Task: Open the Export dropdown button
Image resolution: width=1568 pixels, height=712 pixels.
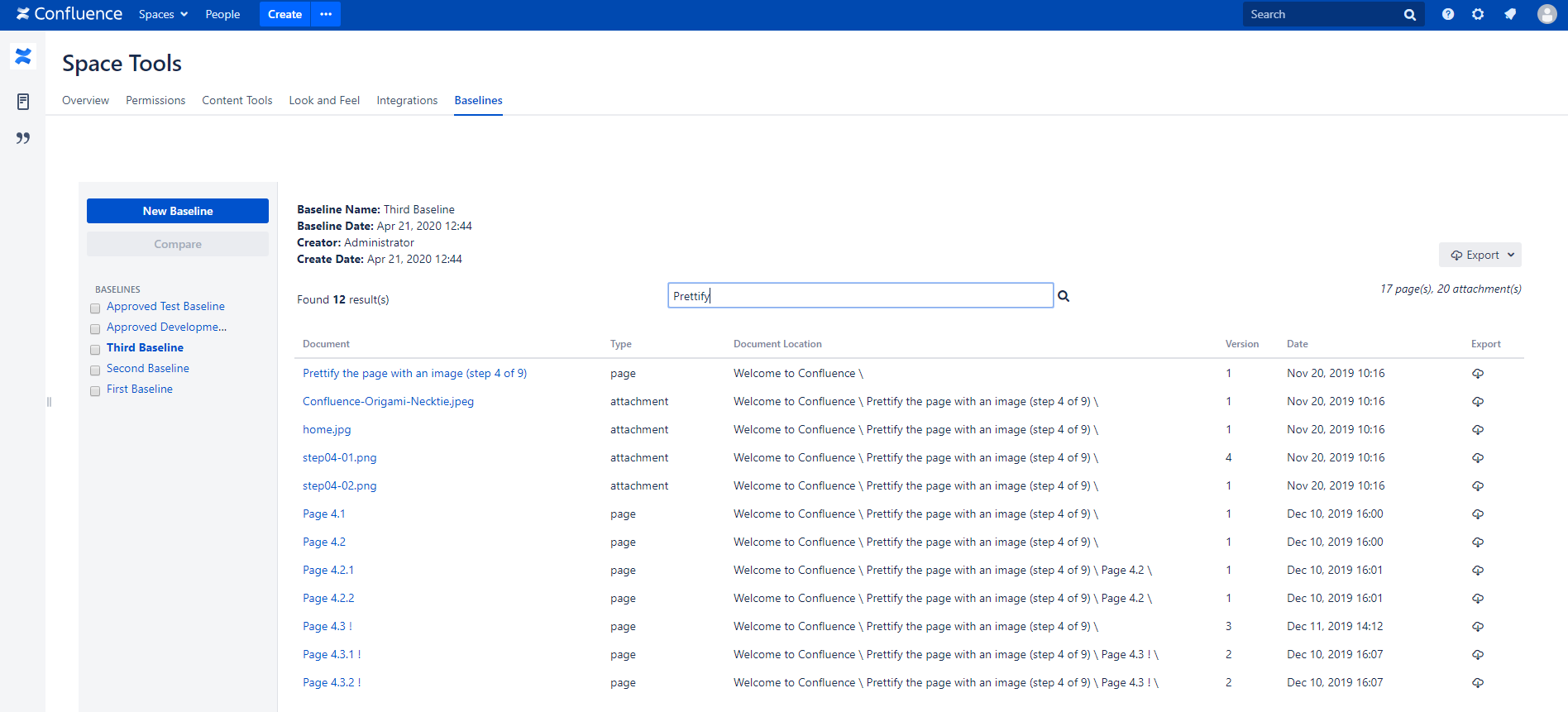Action: [x=1480, y=255]
